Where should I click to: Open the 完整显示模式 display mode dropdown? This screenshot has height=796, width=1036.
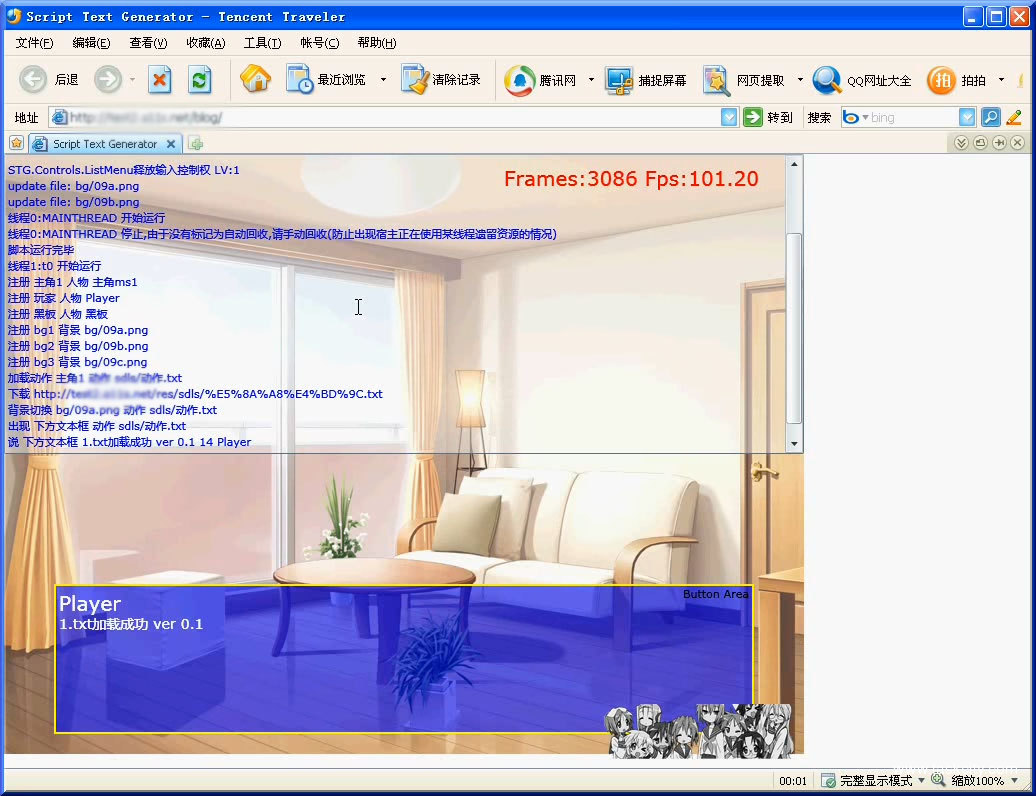[x=921, y=781]
